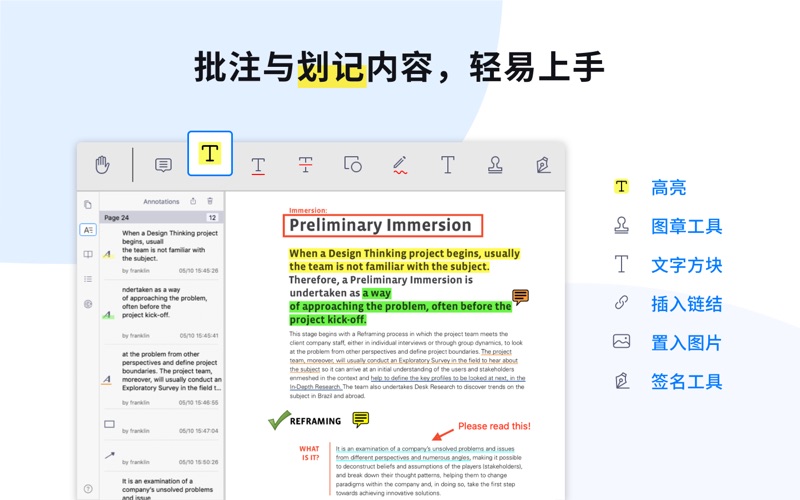Open the search sidebar panel icon
This screenshot has height=500, width=800.
coord(88,304)
